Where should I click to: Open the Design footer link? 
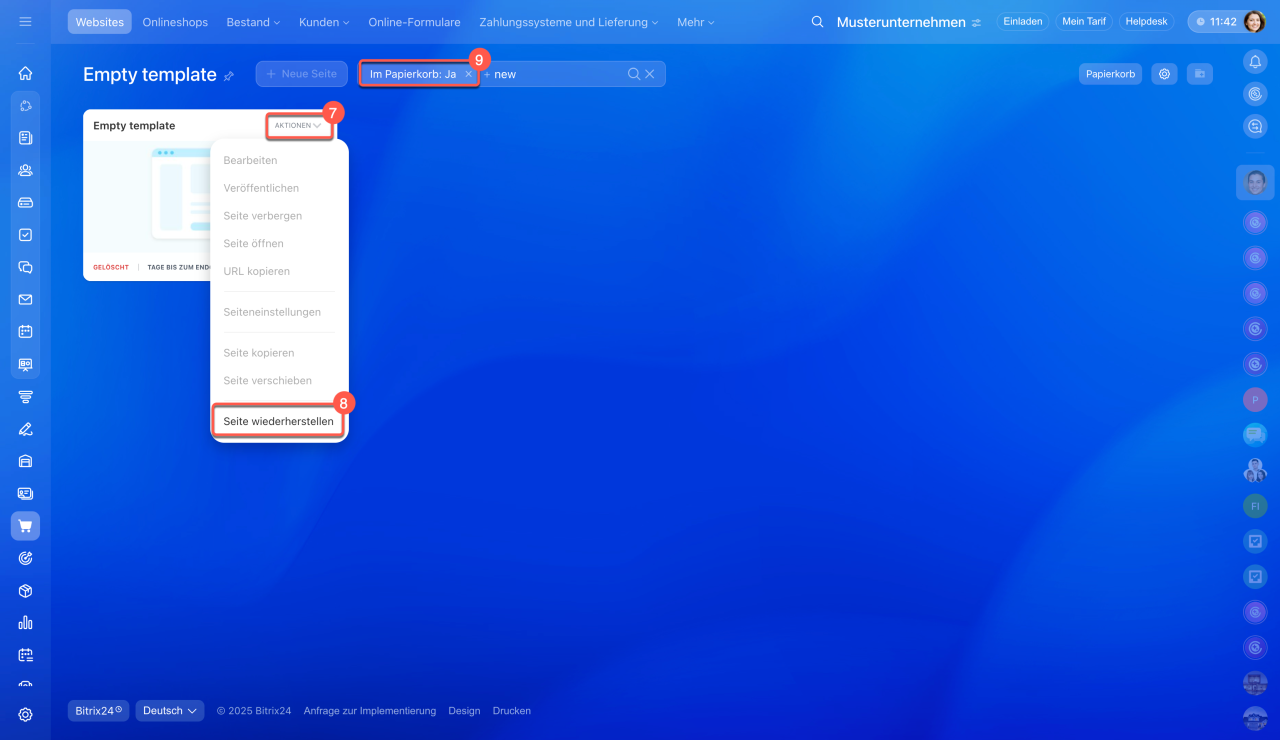click(x=464, y=711)
